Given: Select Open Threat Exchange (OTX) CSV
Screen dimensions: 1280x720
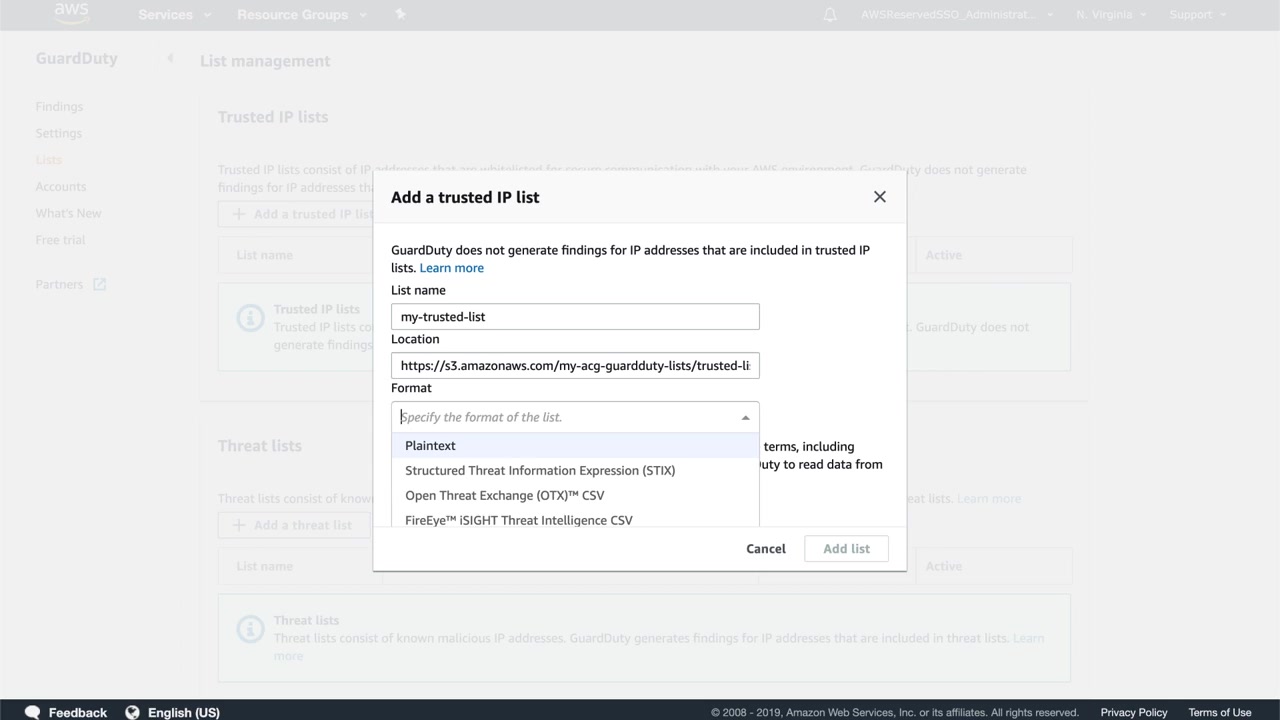Looking at the screenshot, I should click(x=505, y=496).
